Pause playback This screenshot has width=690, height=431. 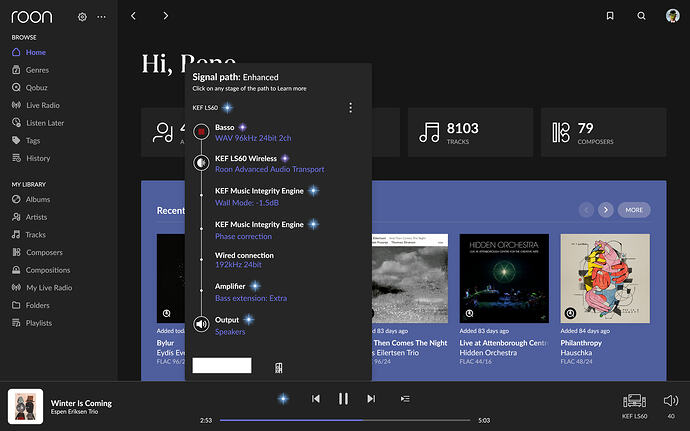(343, 399)
